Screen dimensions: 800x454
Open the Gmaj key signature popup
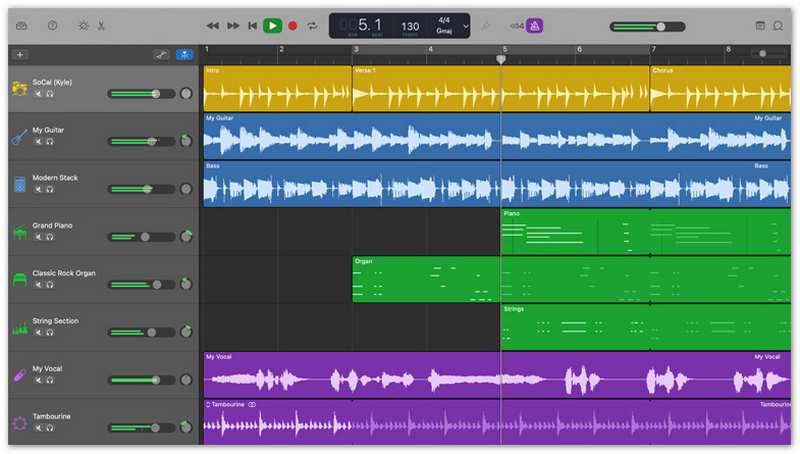442,29
